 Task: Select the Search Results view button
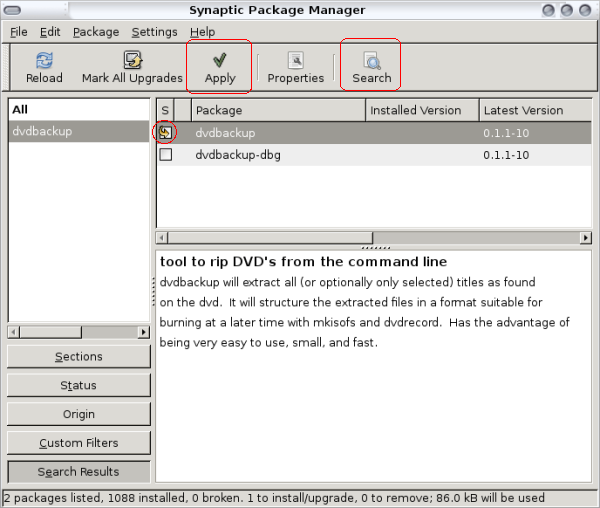tap(79, 472)
